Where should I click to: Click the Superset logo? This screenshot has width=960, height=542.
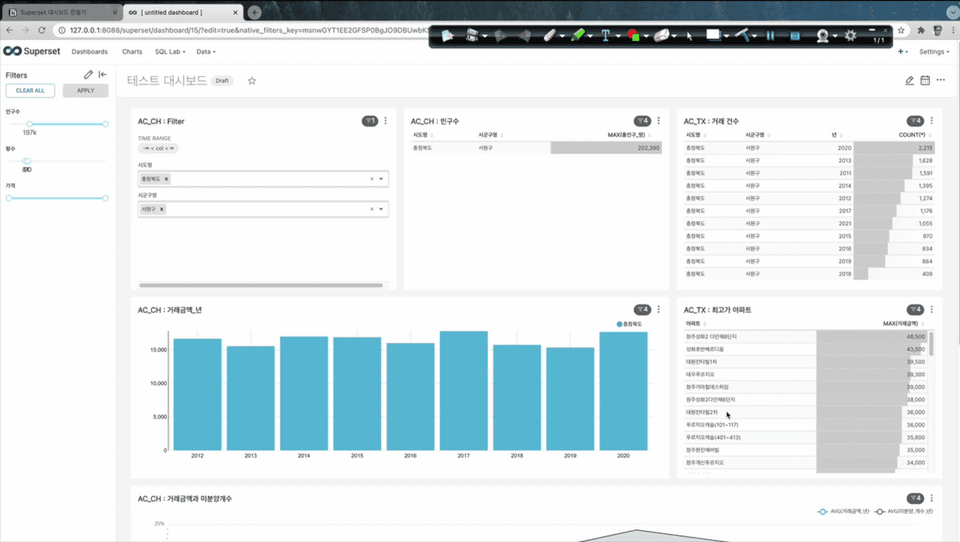[x=32, y=51]
